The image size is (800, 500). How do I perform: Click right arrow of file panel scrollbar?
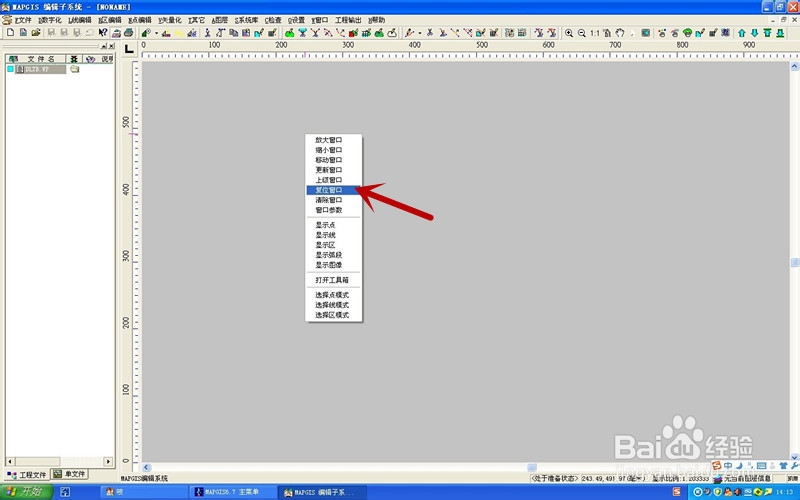tap(108, 461)
